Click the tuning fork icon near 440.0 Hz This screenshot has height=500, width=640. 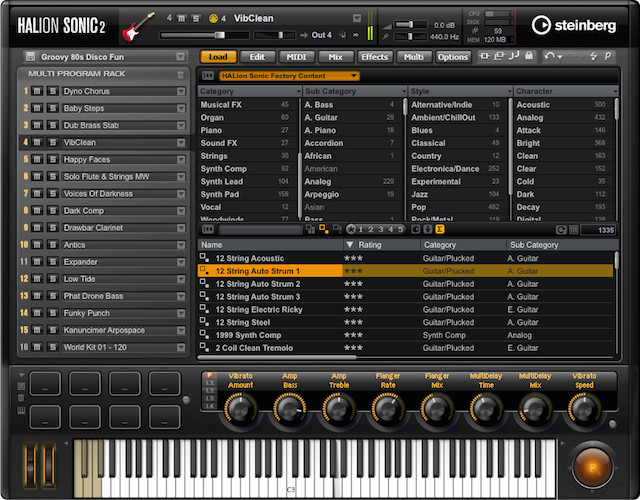pos(386,37)
